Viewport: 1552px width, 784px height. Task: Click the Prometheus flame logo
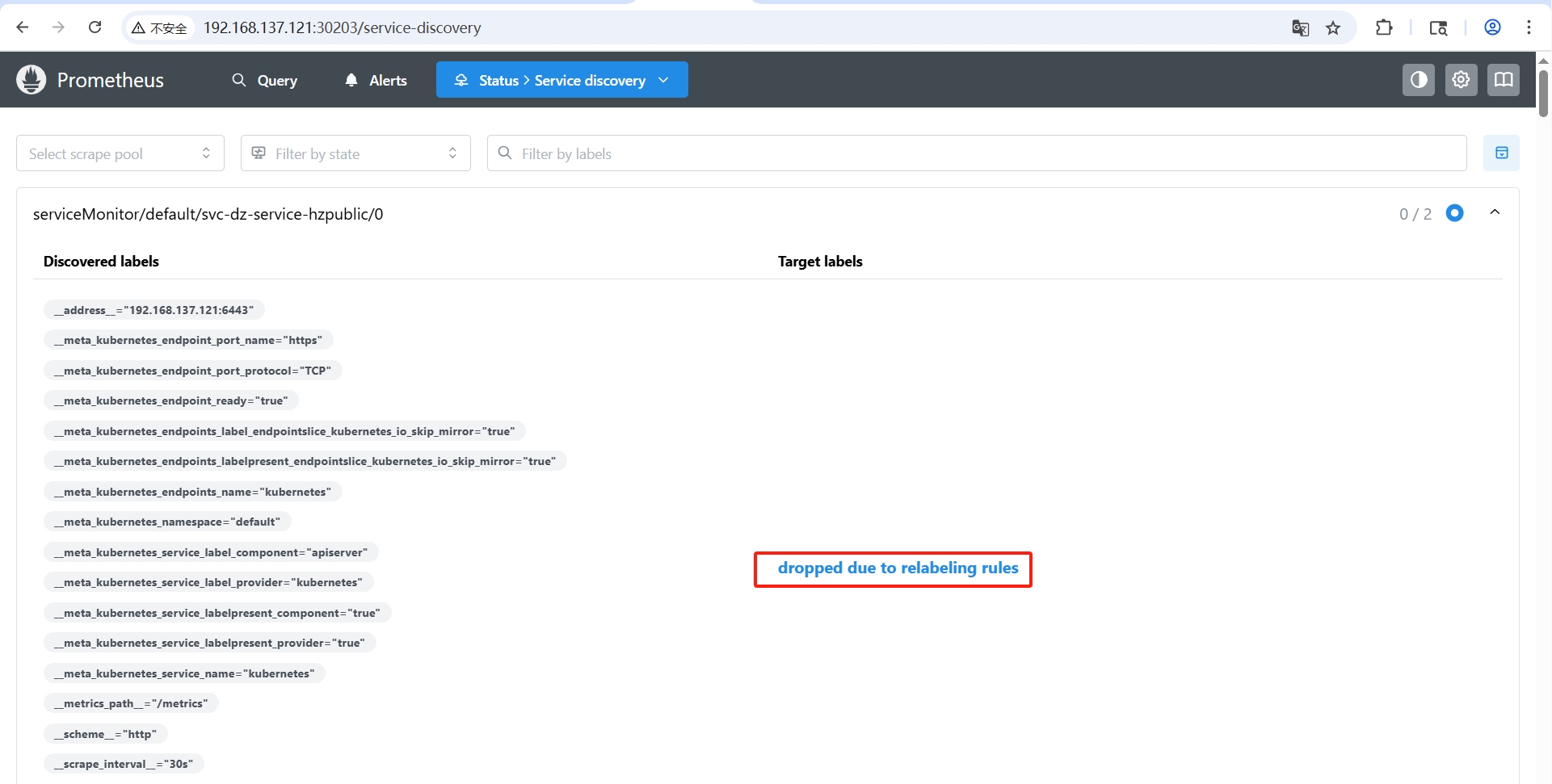click(x=32, y=80)
